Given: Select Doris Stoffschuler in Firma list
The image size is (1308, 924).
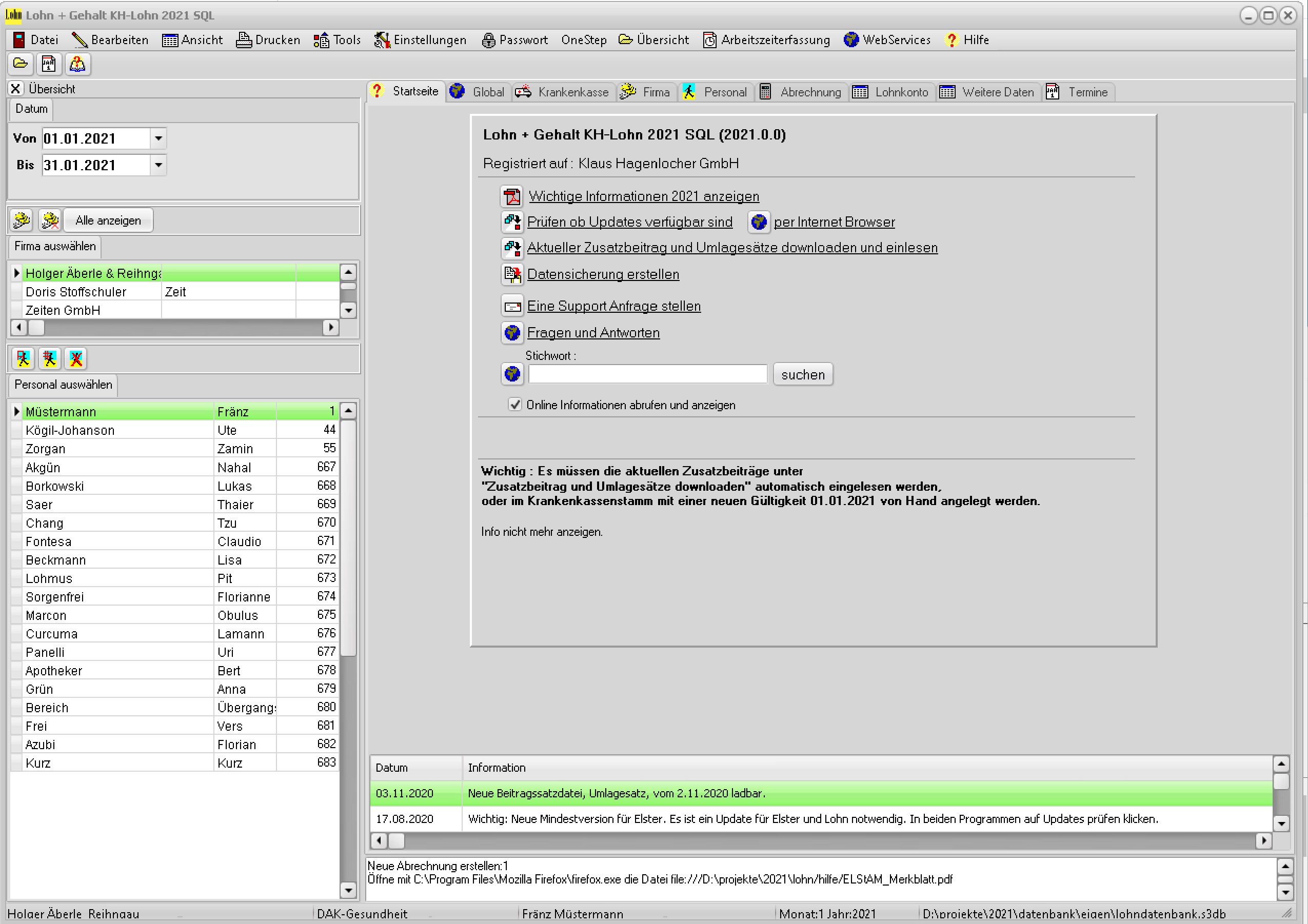Looking at the screenshot, I should coord(175,291).
